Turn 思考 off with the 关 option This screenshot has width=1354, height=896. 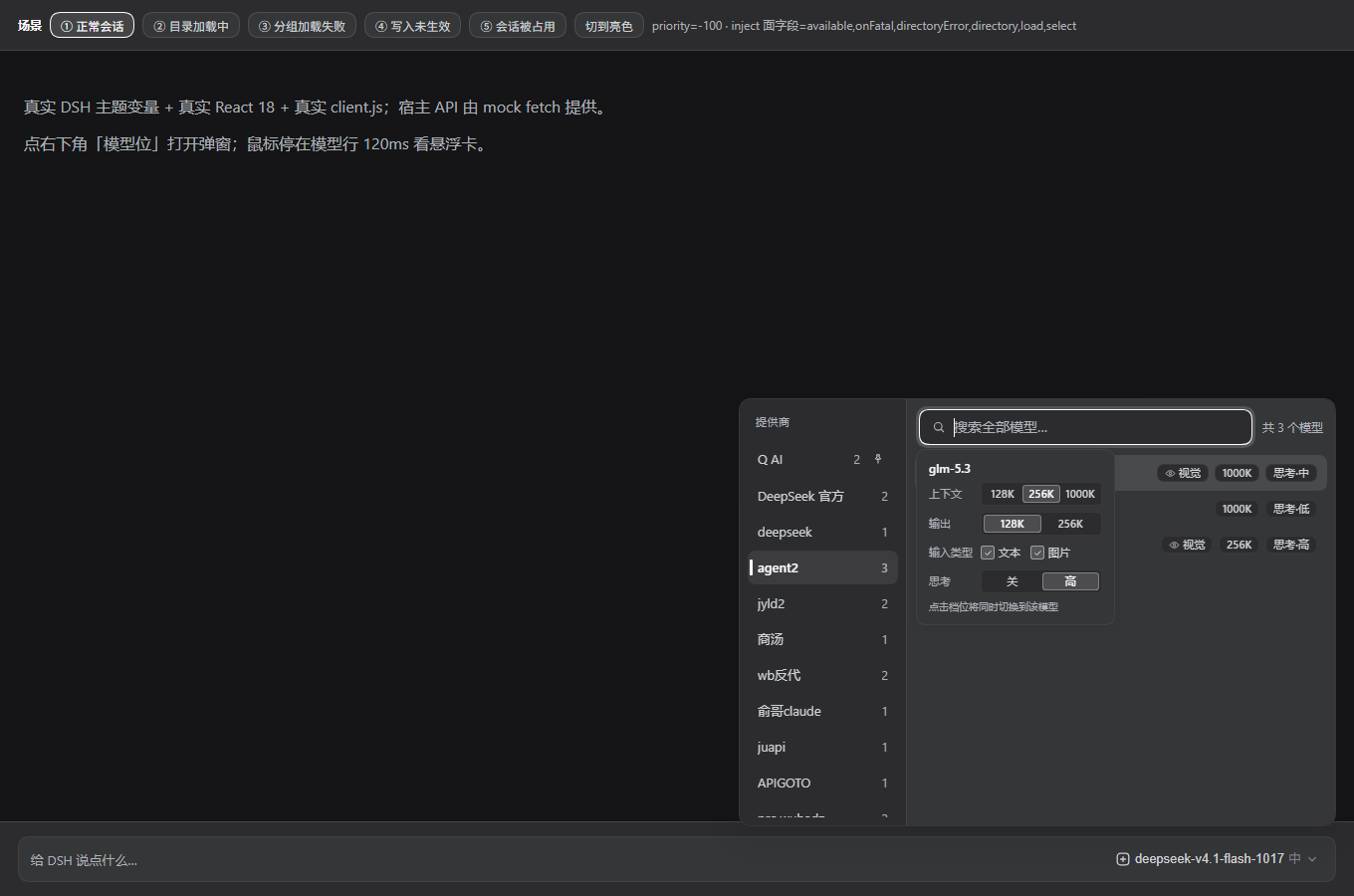pos(1013,581)
